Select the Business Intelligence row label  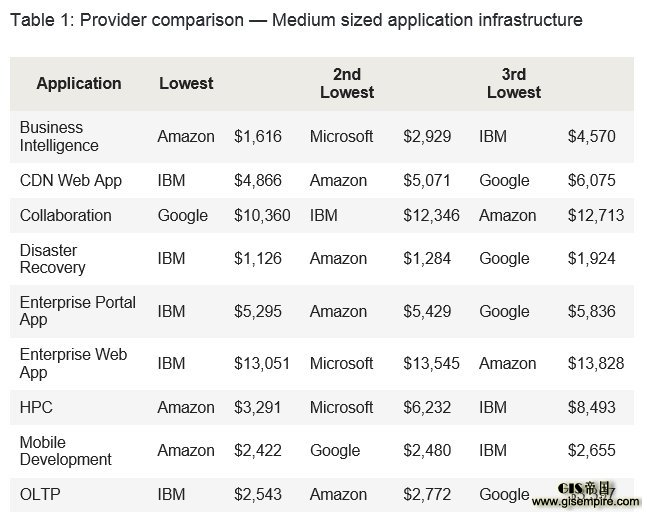pyautogui.click(x=59, y=137)
